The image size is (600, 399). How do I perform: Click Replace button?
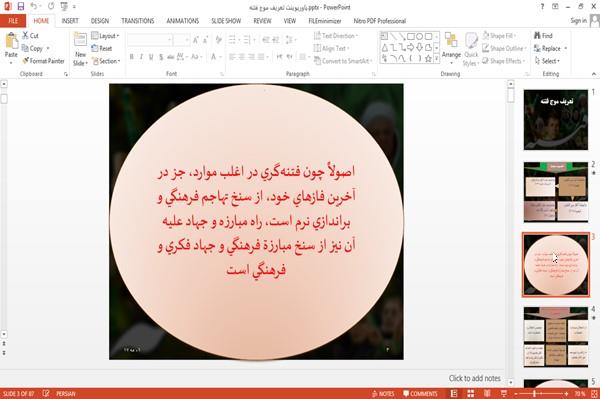click(551, 48)
